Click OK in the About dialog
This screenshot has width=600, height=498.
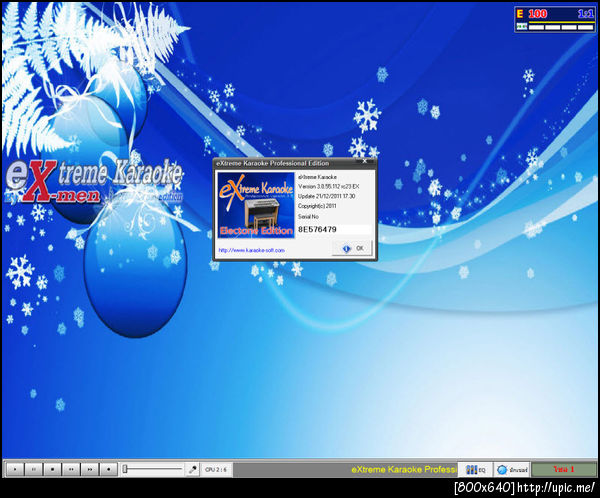point(353,248)
